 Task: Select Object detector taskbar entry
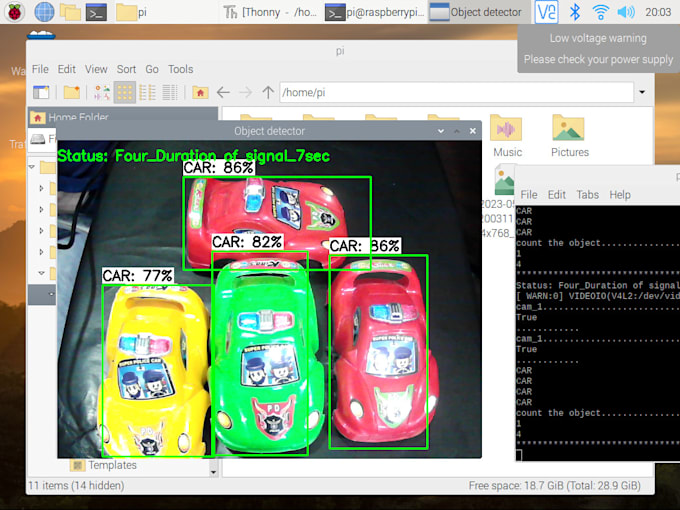click(x=479, y=12)
